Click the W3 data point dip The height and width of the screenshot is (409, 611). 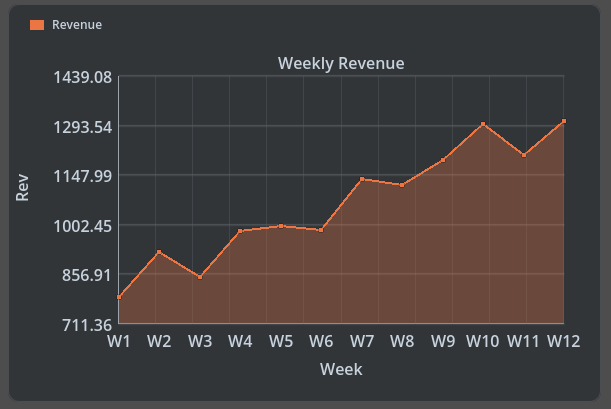200,277
